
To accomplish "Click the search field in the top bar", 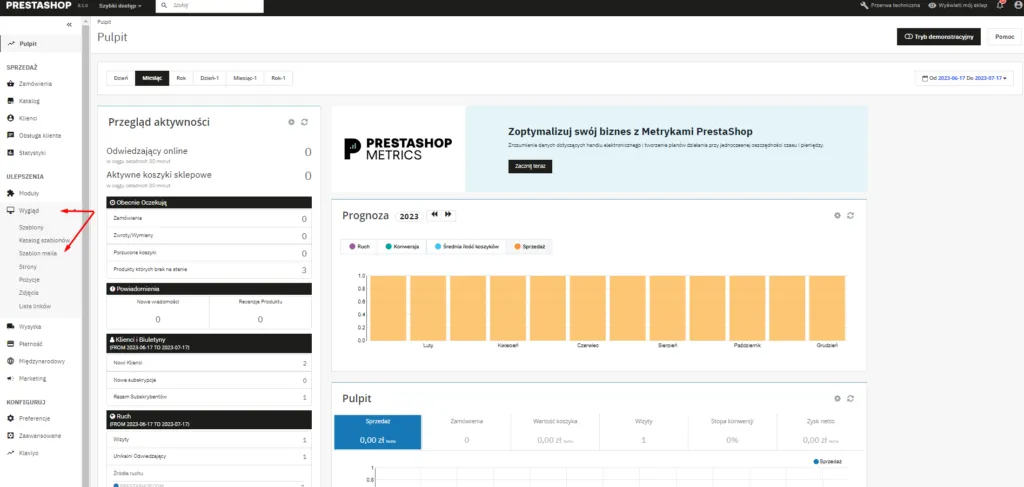I will (215, 6).
